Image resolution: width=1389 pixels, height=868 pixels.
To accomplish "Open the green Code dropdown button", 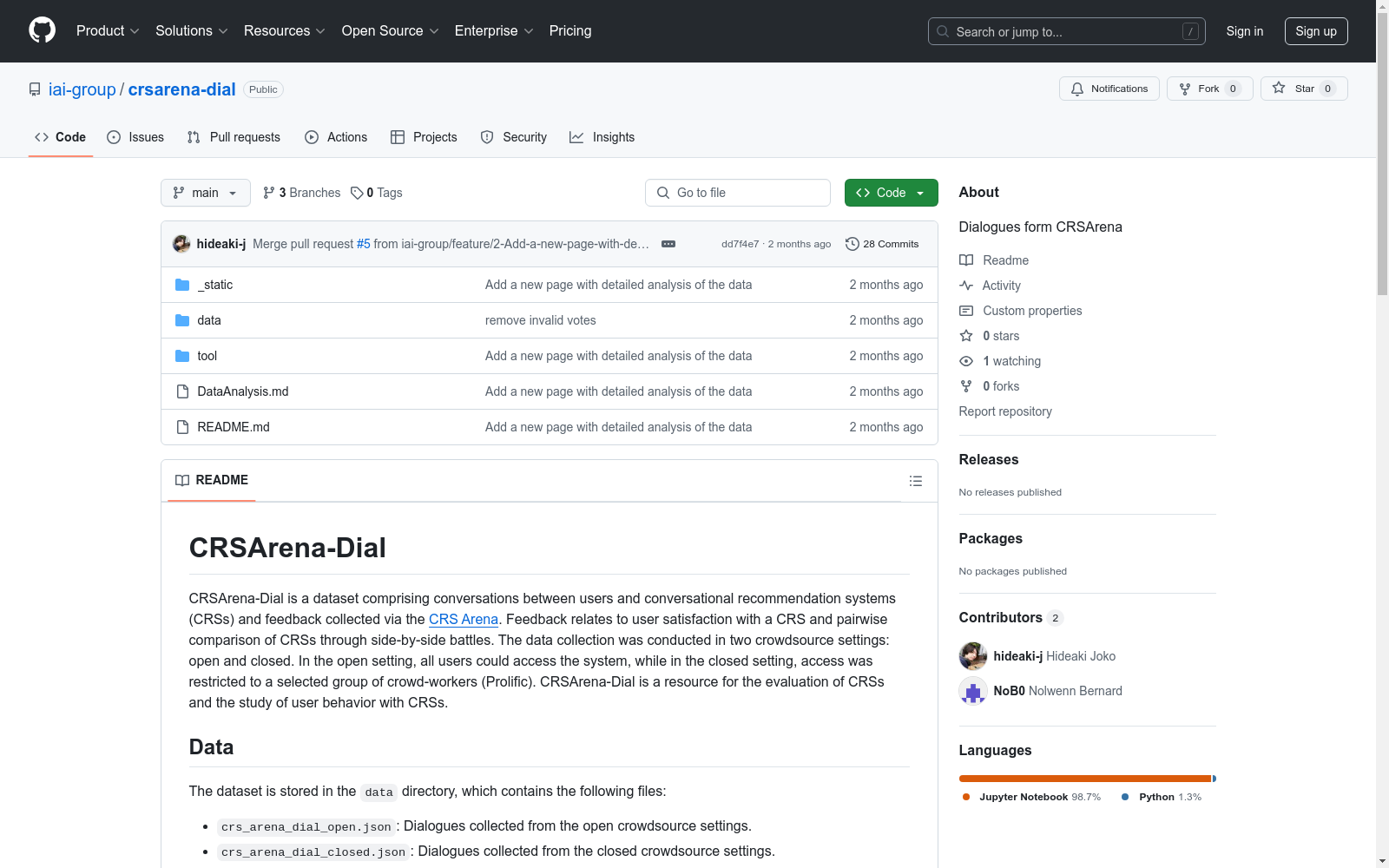I will tap(892, 193).
